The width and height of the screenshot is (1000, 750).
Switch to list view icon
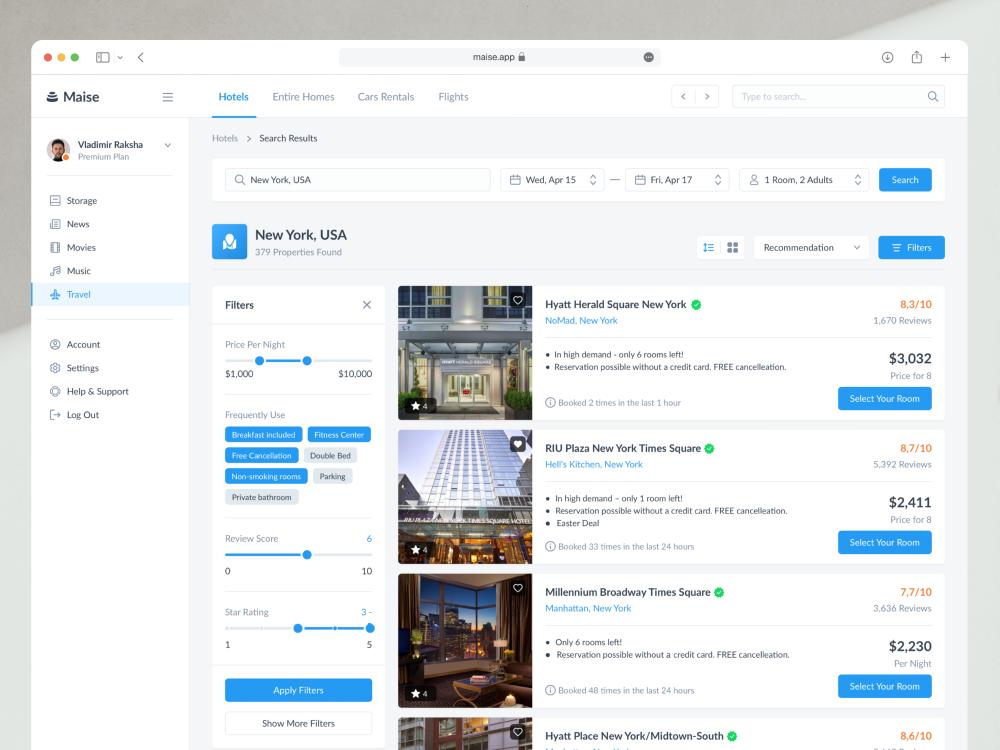[709, 247]
